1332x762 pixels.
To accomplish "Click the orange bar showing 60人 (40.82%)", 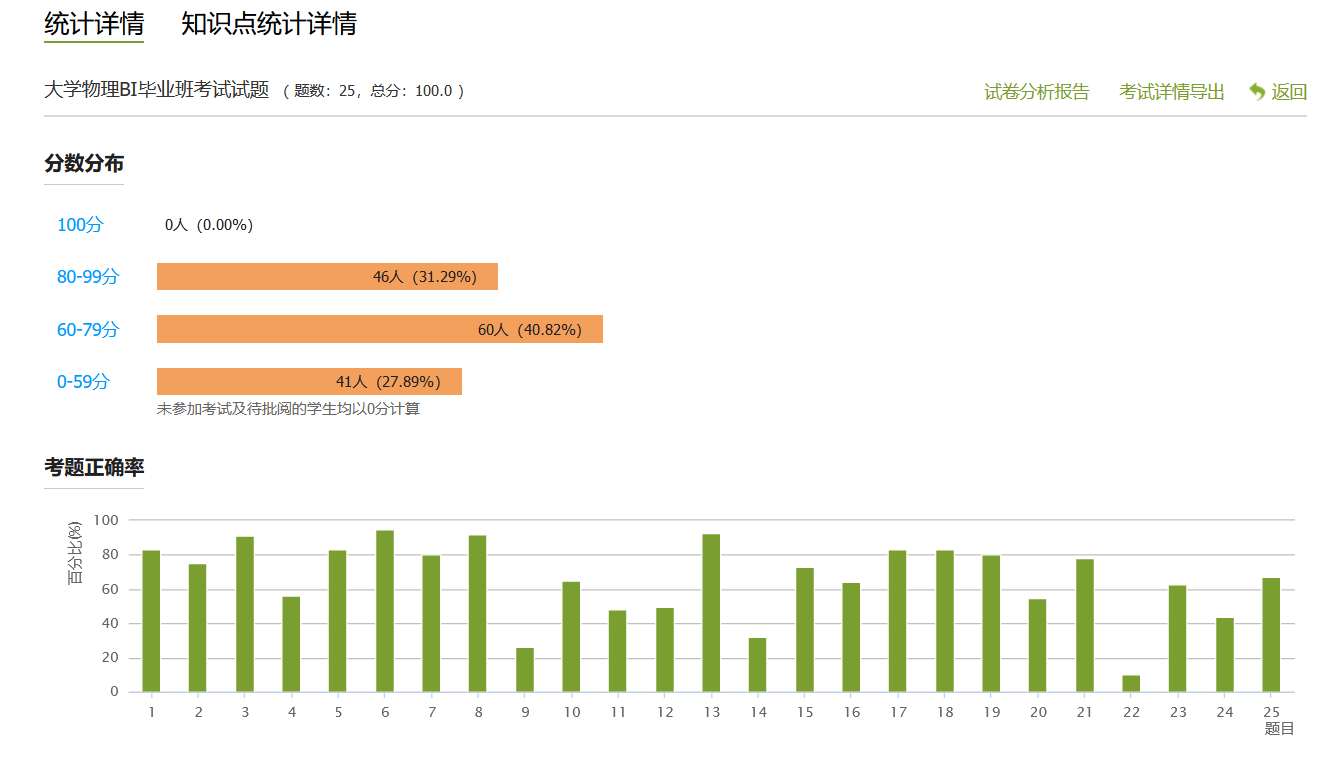I will coord(379,328).
